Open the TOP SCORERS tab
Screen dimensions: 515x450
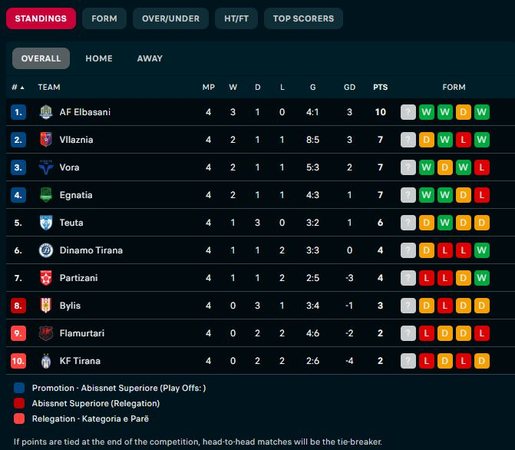(303, 19)
